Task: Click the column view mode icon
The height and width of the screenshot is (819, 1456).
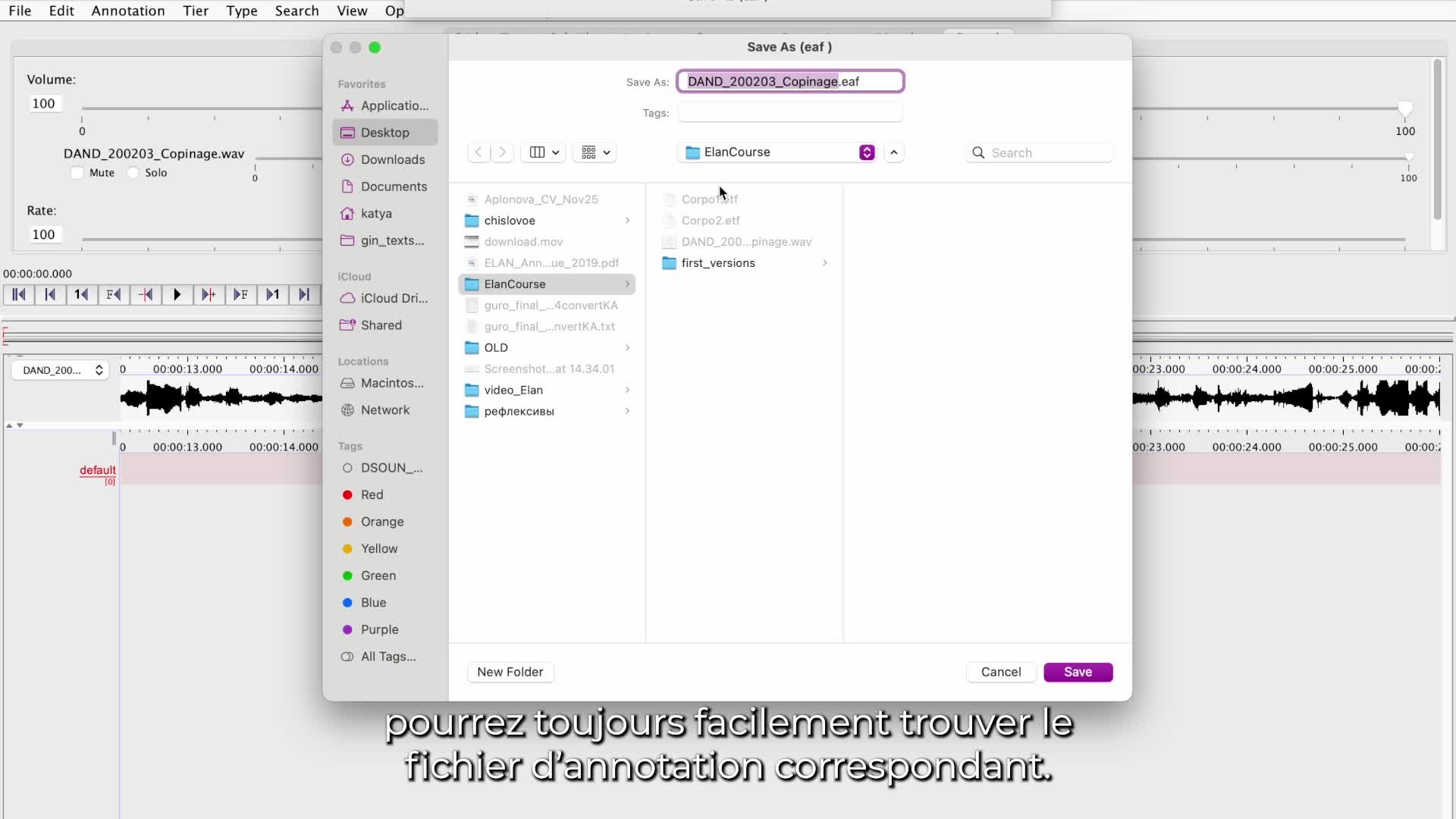Action: tap(538, 152)
